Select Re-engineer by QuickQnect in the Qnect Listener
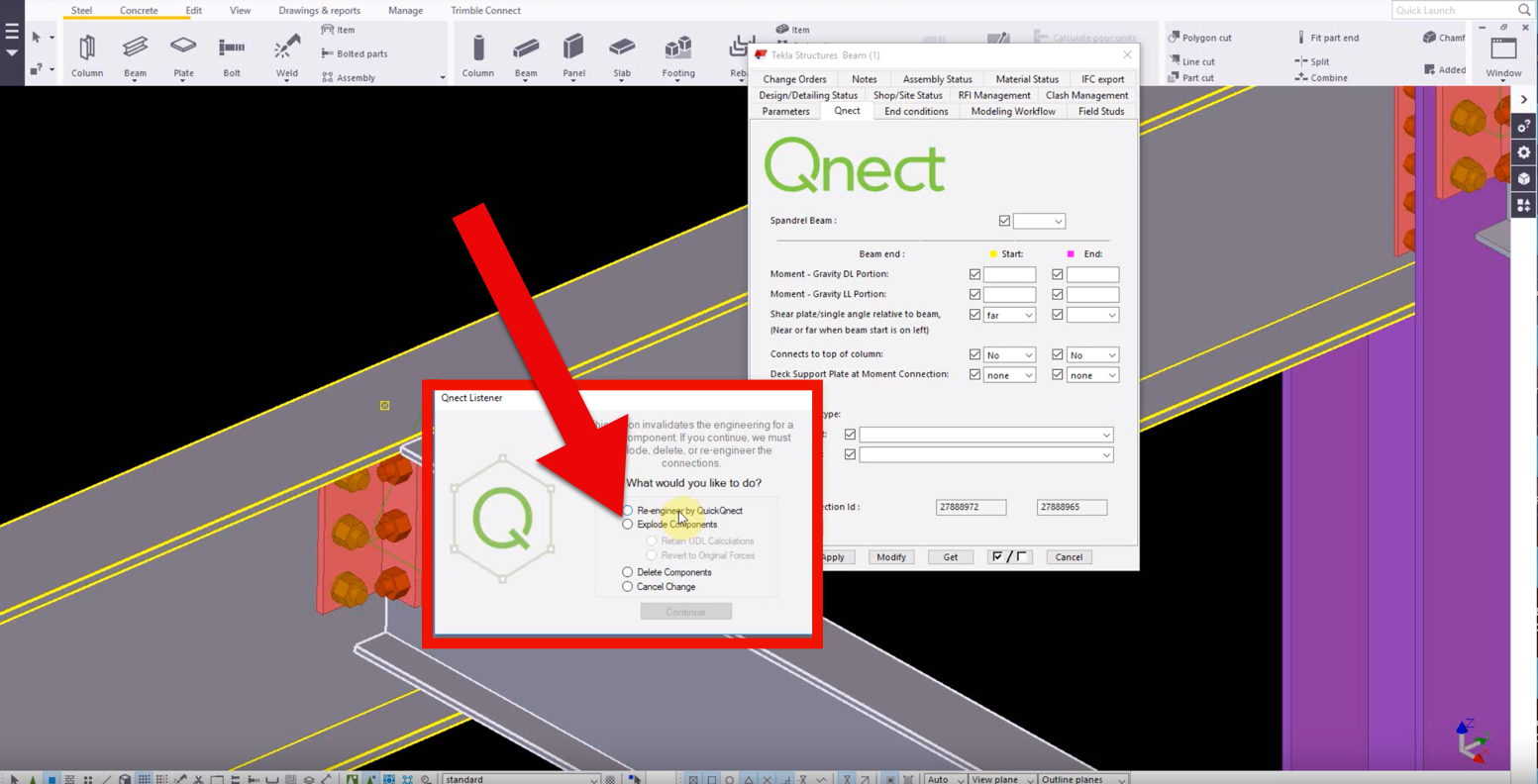Image resolution: width=1538 pixels, height=784 pixels. pyautogui.click(x=627, y=510)
